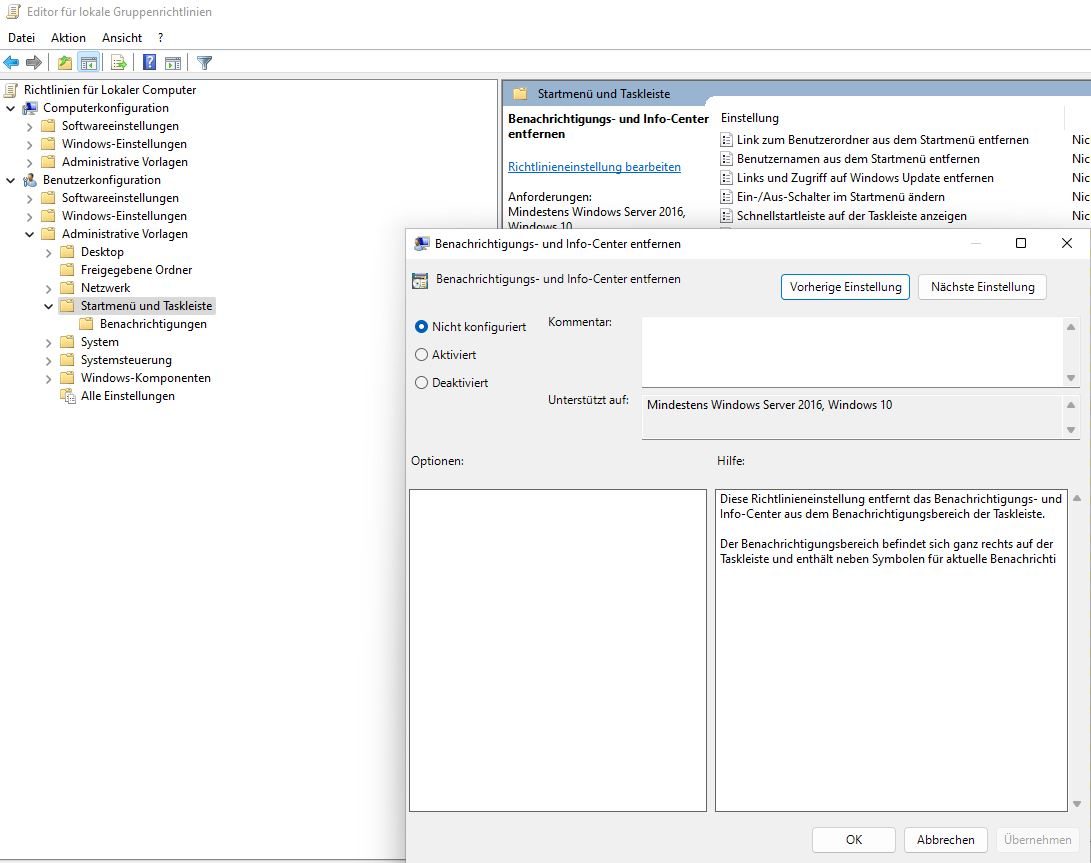
Task: Open the Aktion menu
Action: click(68, 38)
